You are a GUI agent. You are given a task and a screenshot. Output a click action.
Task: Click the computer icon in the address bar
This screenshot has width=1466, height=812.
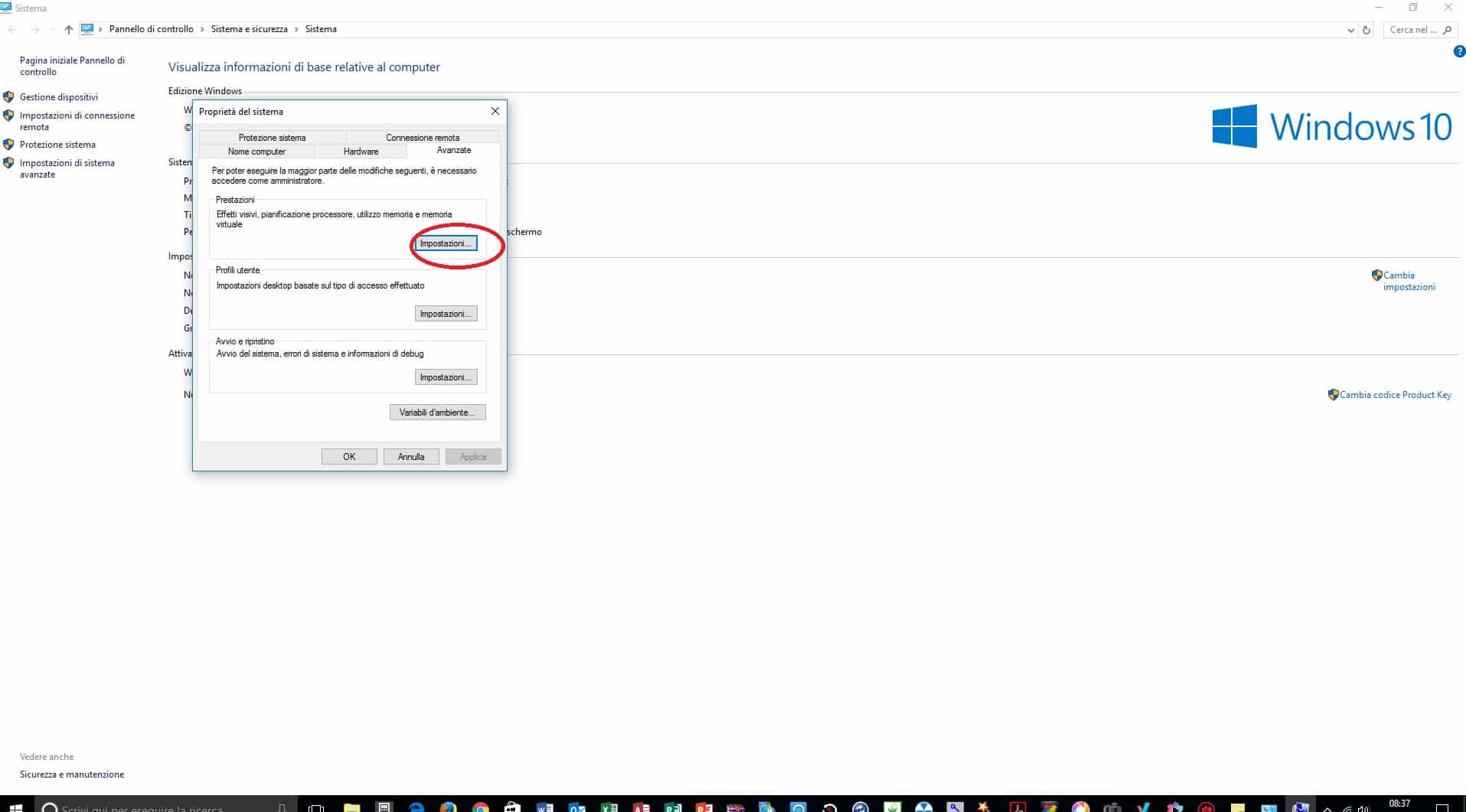(x=87, y=29)
